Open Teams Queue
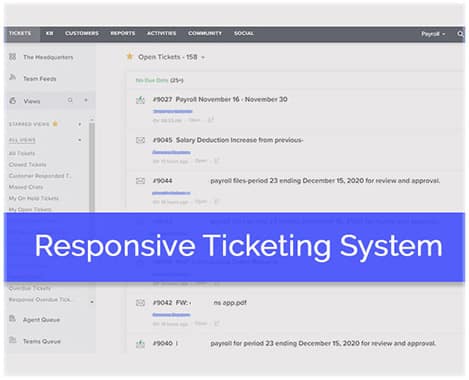This screenshot has height=380, width=469. 42,341
